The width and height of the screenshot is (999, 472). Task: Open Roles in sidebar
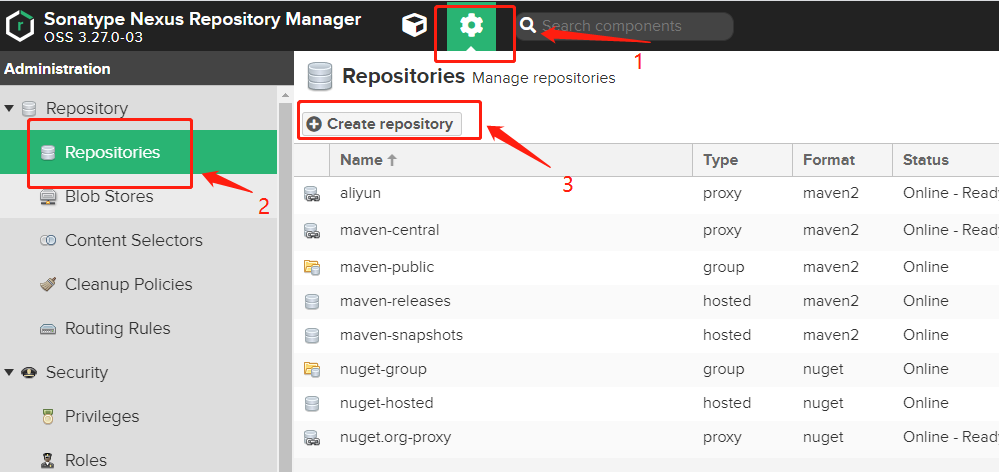click(138, 460)
